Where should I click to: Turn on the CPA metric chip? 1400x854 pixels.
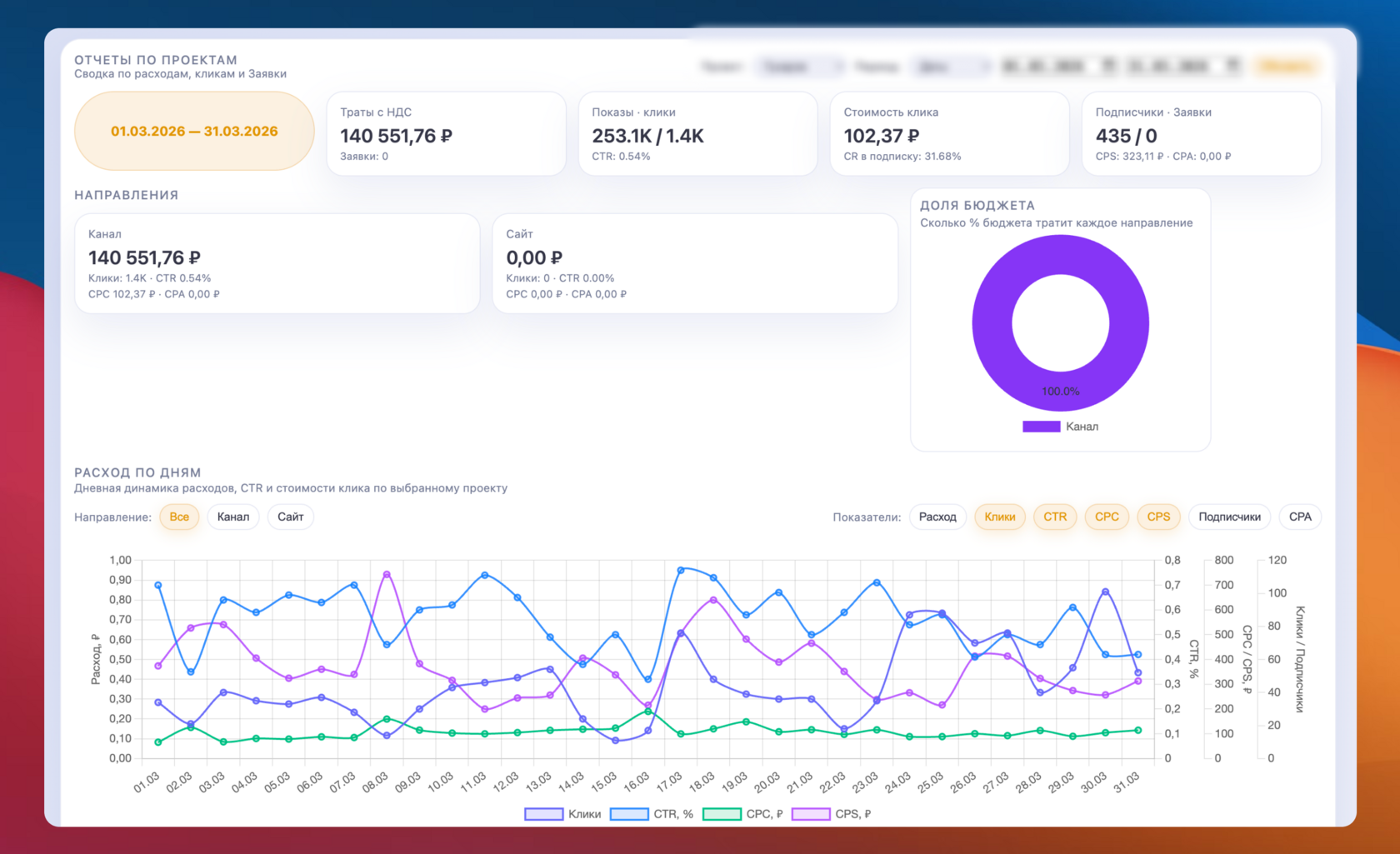1300,517
